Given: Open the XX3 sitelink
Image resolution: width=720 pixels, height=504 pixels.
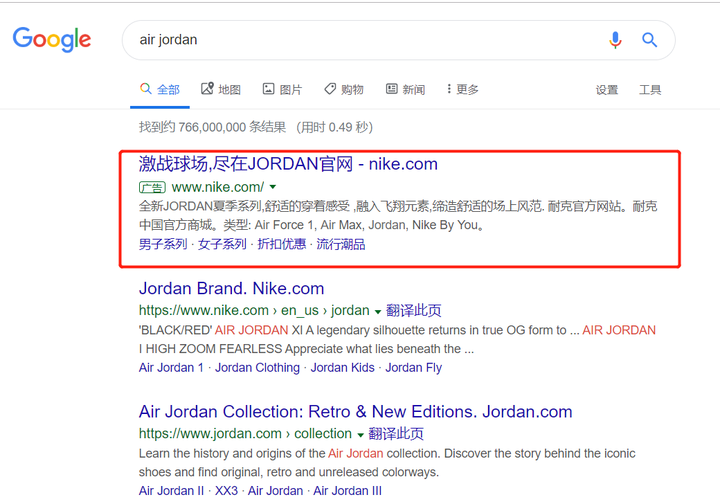Looking at the screenshot, I should coord(226,491).
